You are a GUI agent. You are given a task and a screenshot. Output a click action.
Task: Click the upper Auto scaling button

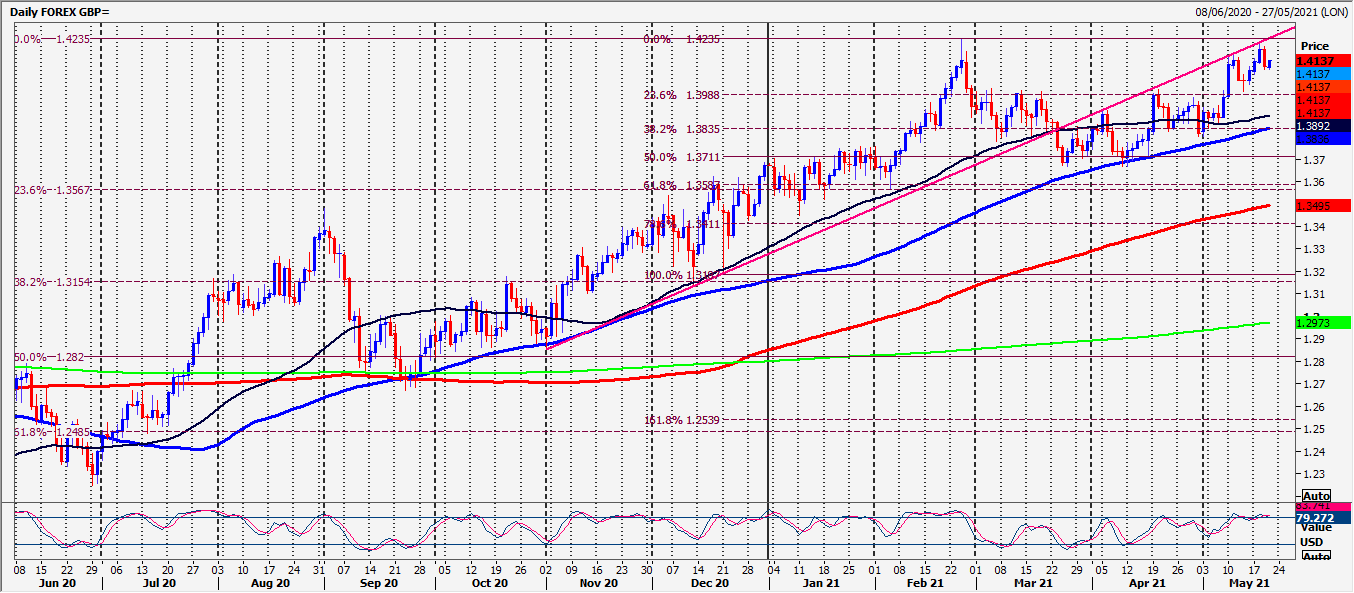tap(1318, 494)
